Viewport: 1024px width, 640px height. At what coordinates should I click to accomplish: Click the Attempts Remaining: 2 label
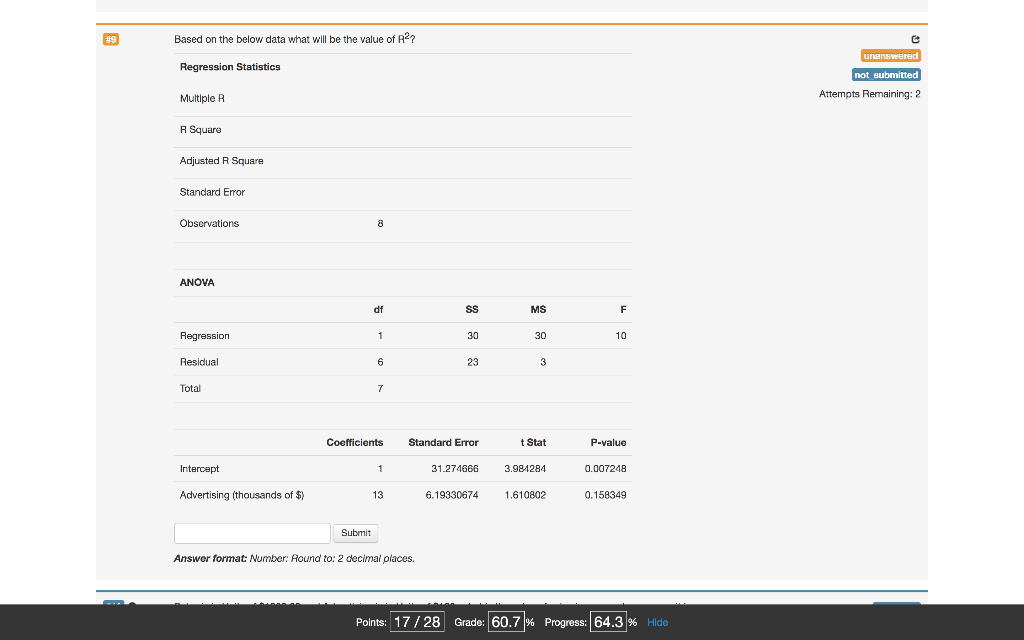tap(870, 93)
